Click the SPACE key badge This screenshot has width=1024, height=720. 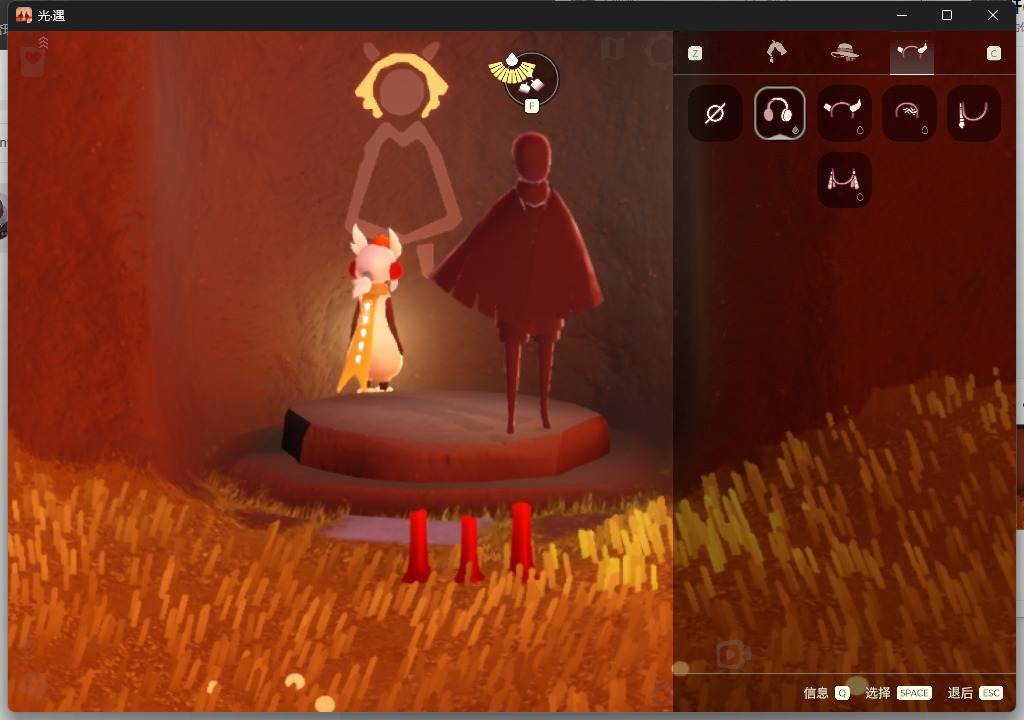click(914, 693)
